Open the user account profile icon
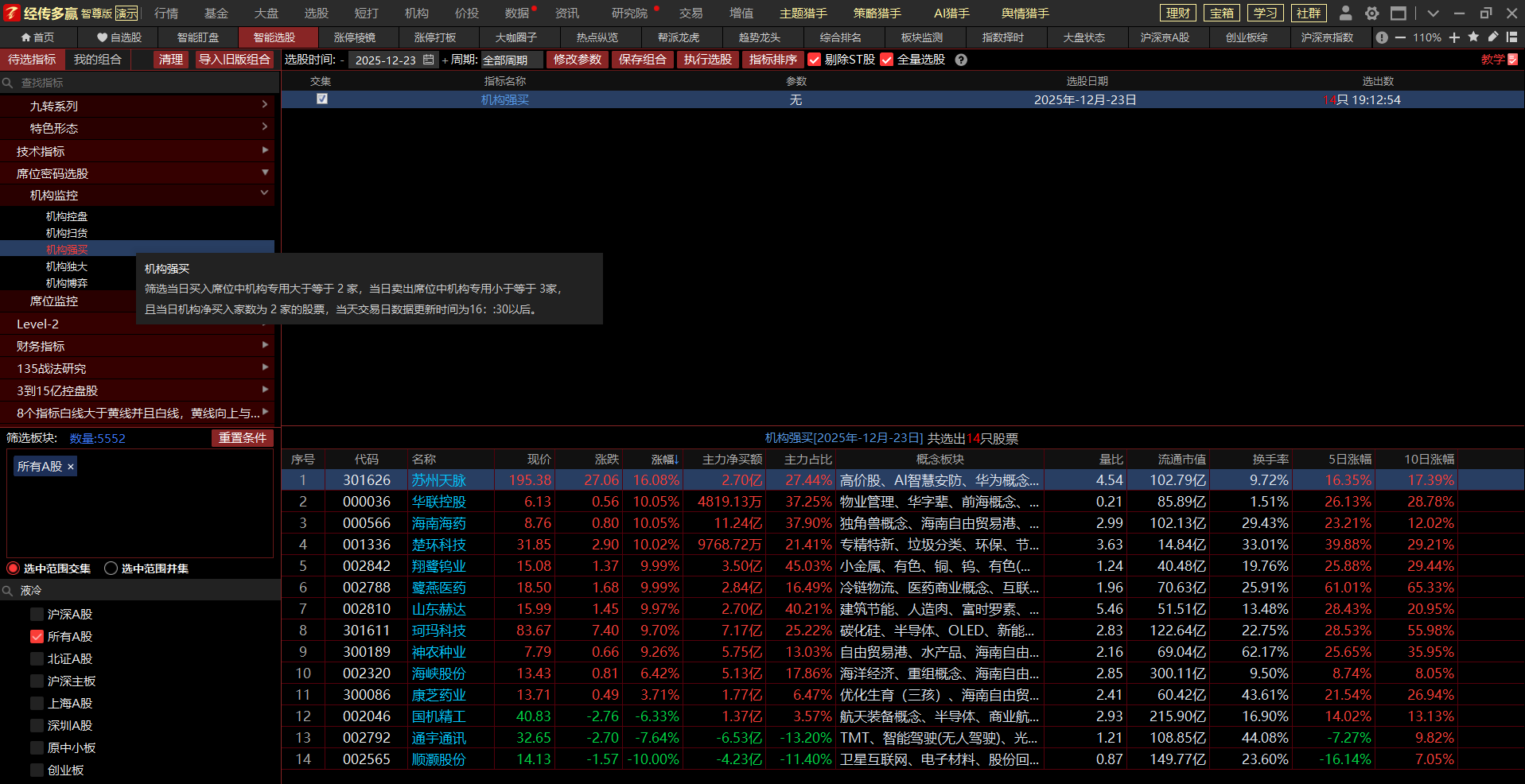Viewport: 1525px width, 784px height. coord(1345,13)
